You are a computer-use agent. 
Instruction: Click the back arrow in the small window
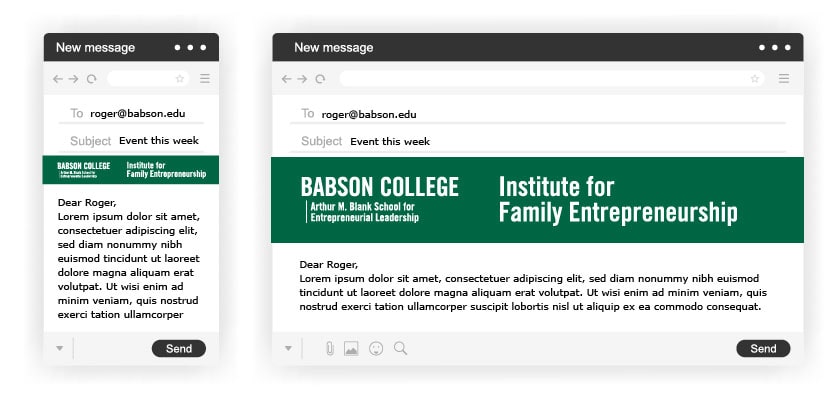pyautogui.click(x=58, y=79)
